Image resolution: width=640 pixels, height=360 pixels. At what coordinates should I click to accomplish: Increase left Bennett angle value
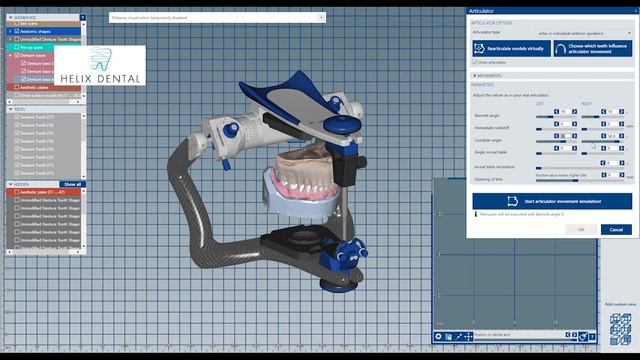coord(574,111)
